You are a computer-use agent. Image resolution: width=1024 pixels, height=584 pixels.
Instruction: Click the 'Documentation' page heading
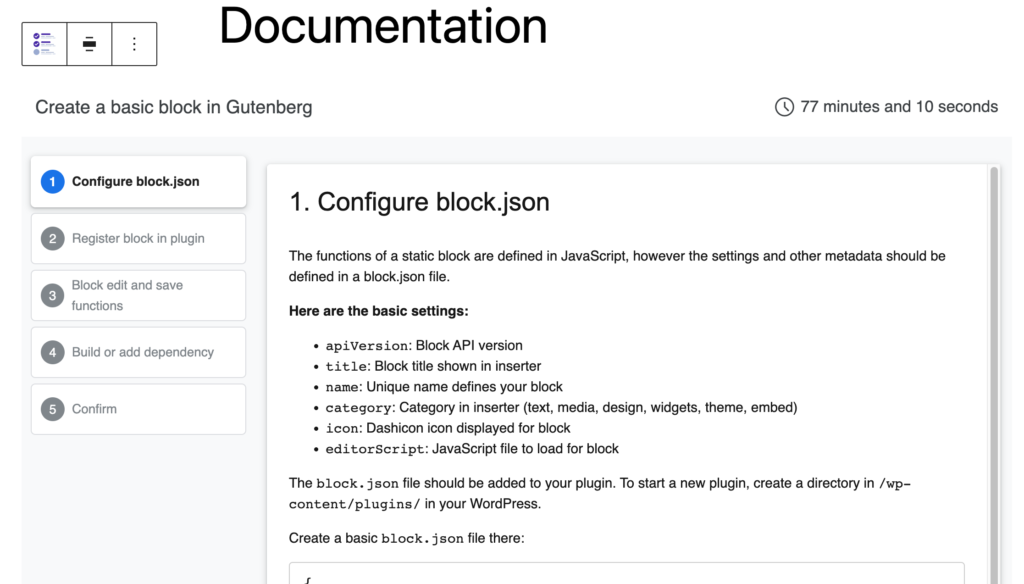(x=383, y=27)
